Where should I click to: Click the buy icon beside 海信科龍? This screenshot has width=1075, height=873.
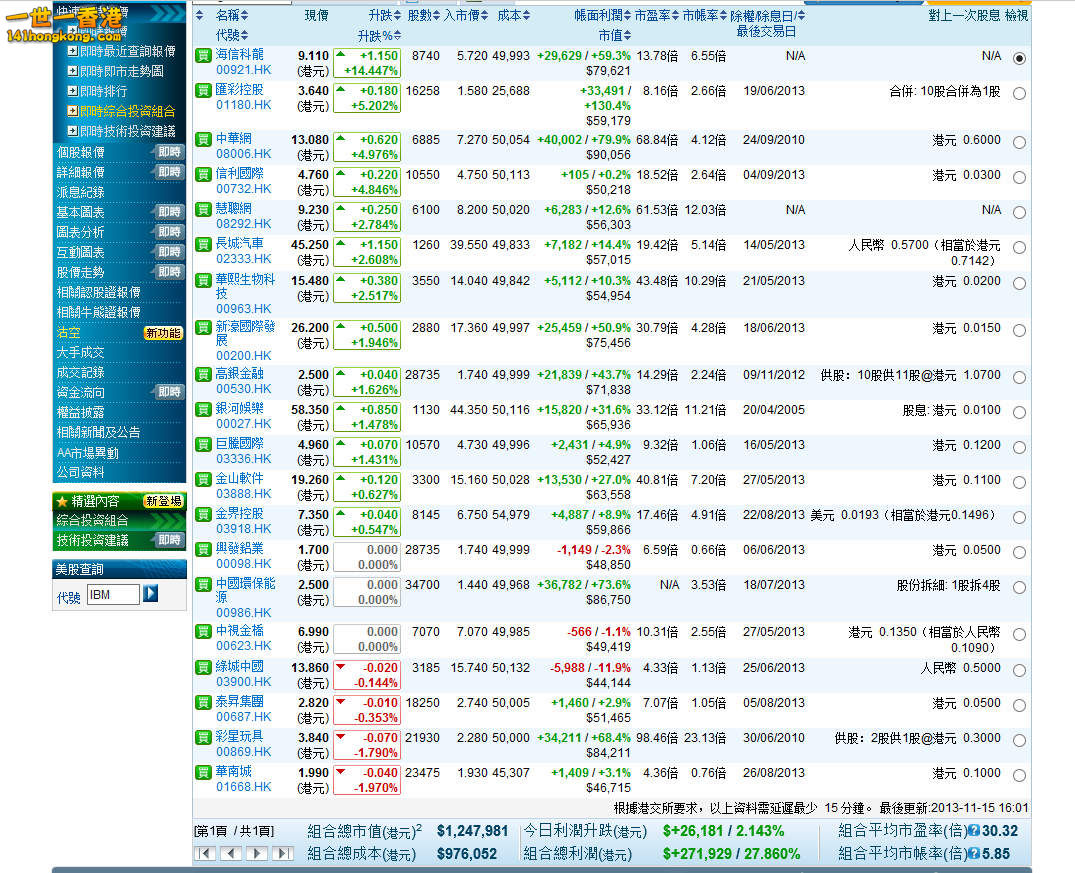pos(203,56)
